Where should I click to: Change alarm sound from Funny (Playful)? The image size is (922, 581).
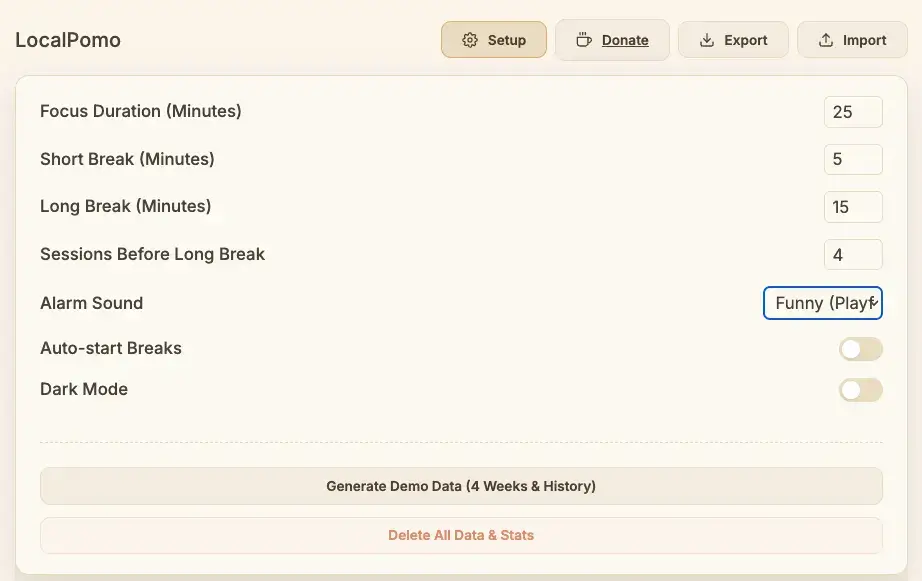pos(822,303)
